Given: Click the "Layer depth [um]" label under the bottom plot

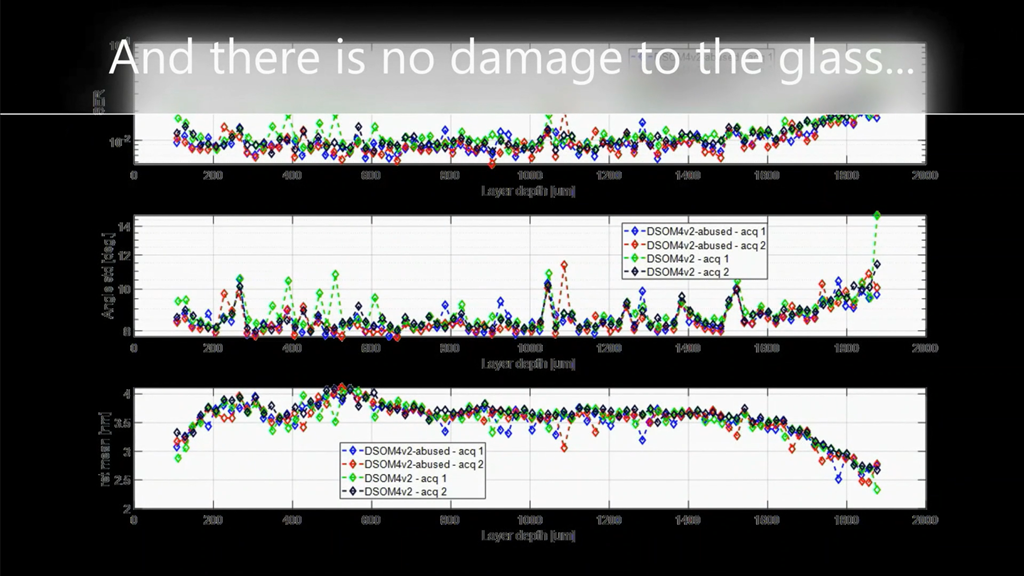Looking at the screenshot, I should point(528,536).
